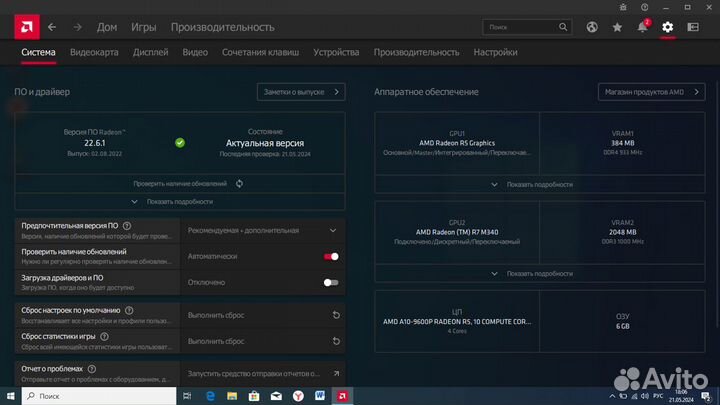Launch the problem report sending tool
The image size is (720, 405).
click(262, 373)
